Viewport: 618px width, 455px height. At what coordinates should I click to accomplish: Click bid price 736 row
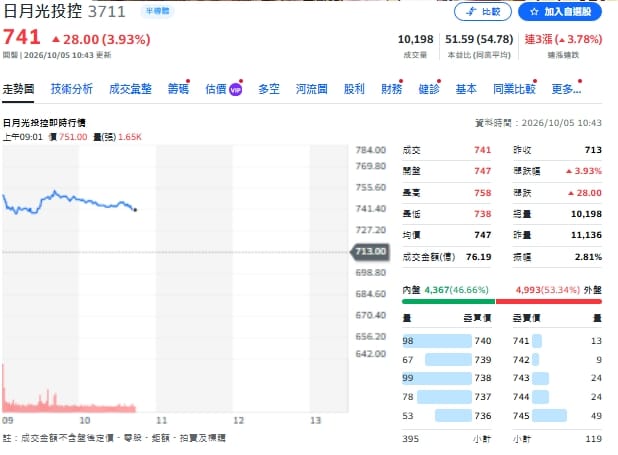[x=447, y=416]
